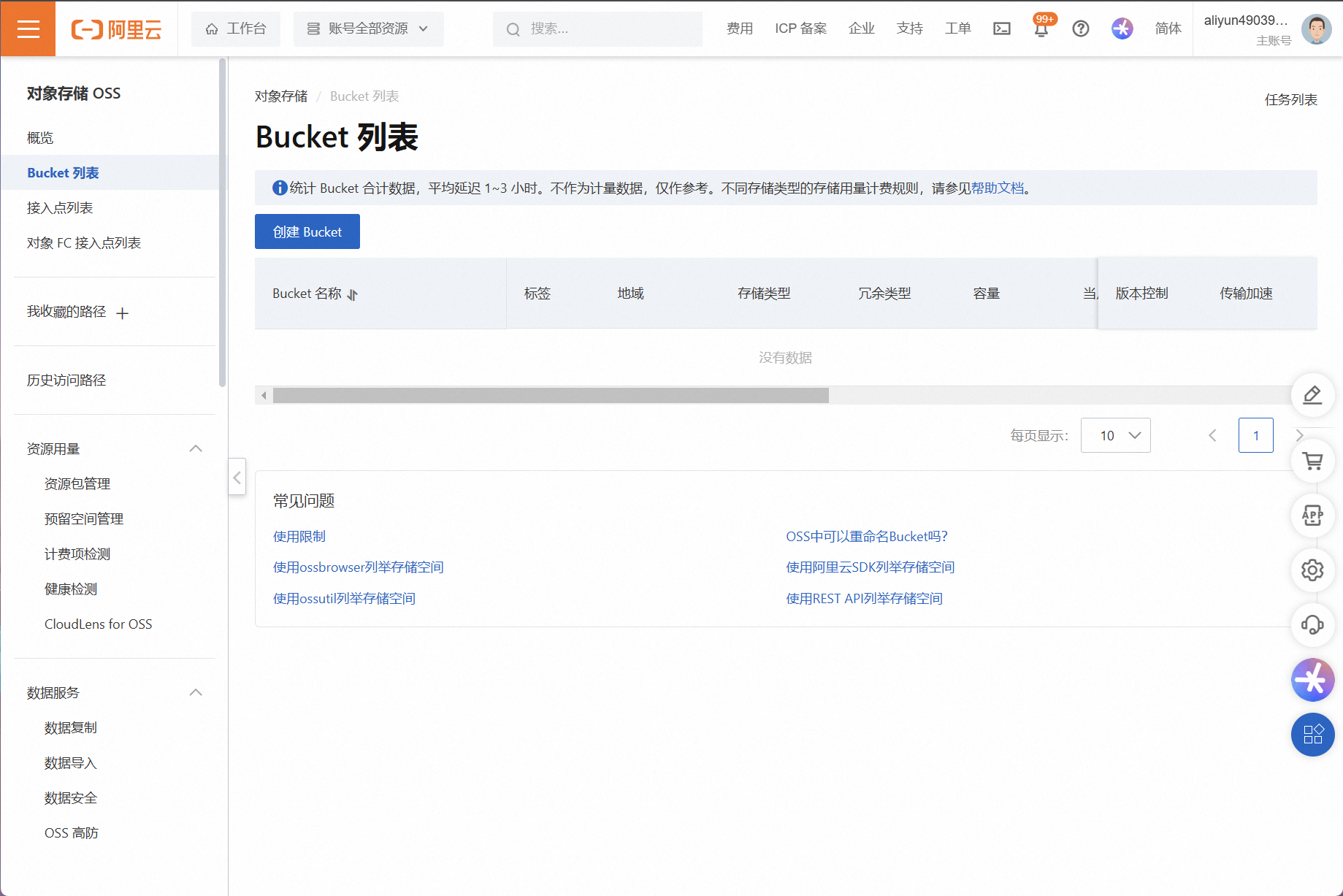Open the settings gear floating button
This screenshot has width=1343, height=896.
tap(1313, 570)
